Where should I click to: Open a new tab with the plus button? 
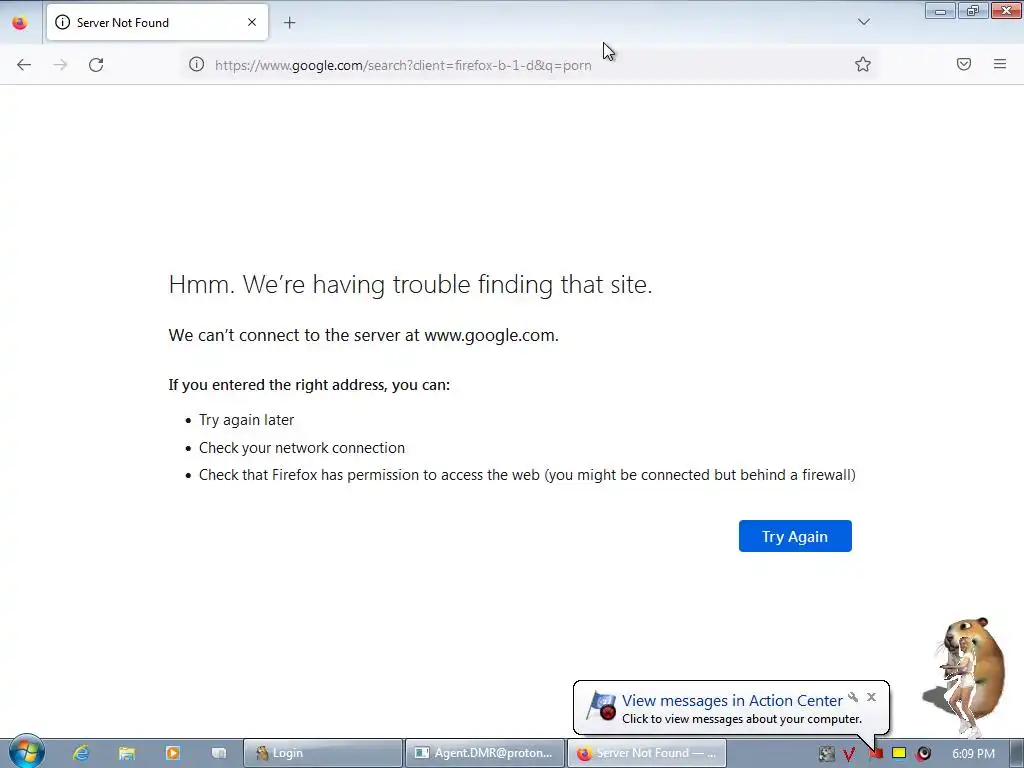[x=289, y=23]
